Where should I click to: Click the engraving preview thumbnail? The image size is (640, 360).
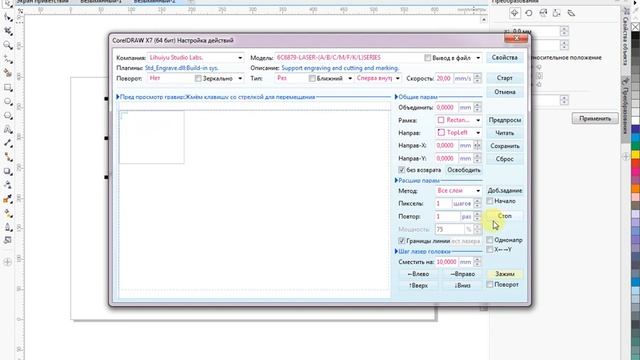pyautogui.click(x=151, y=137)
